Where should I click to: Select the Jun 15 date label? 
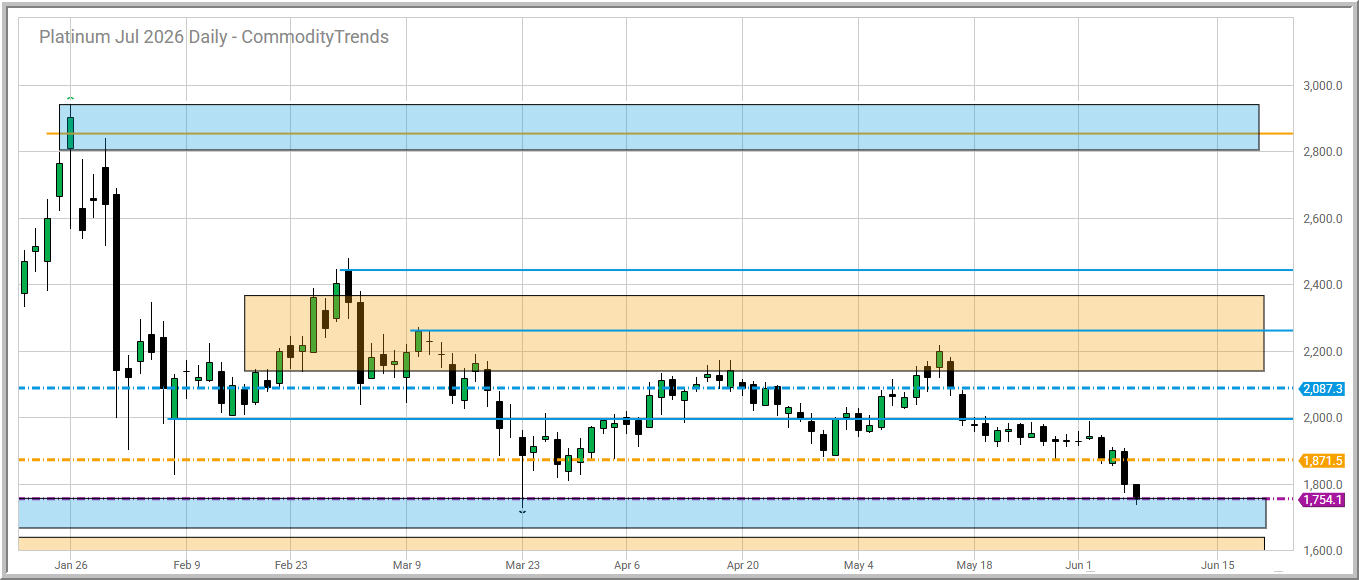[1217, 565]
